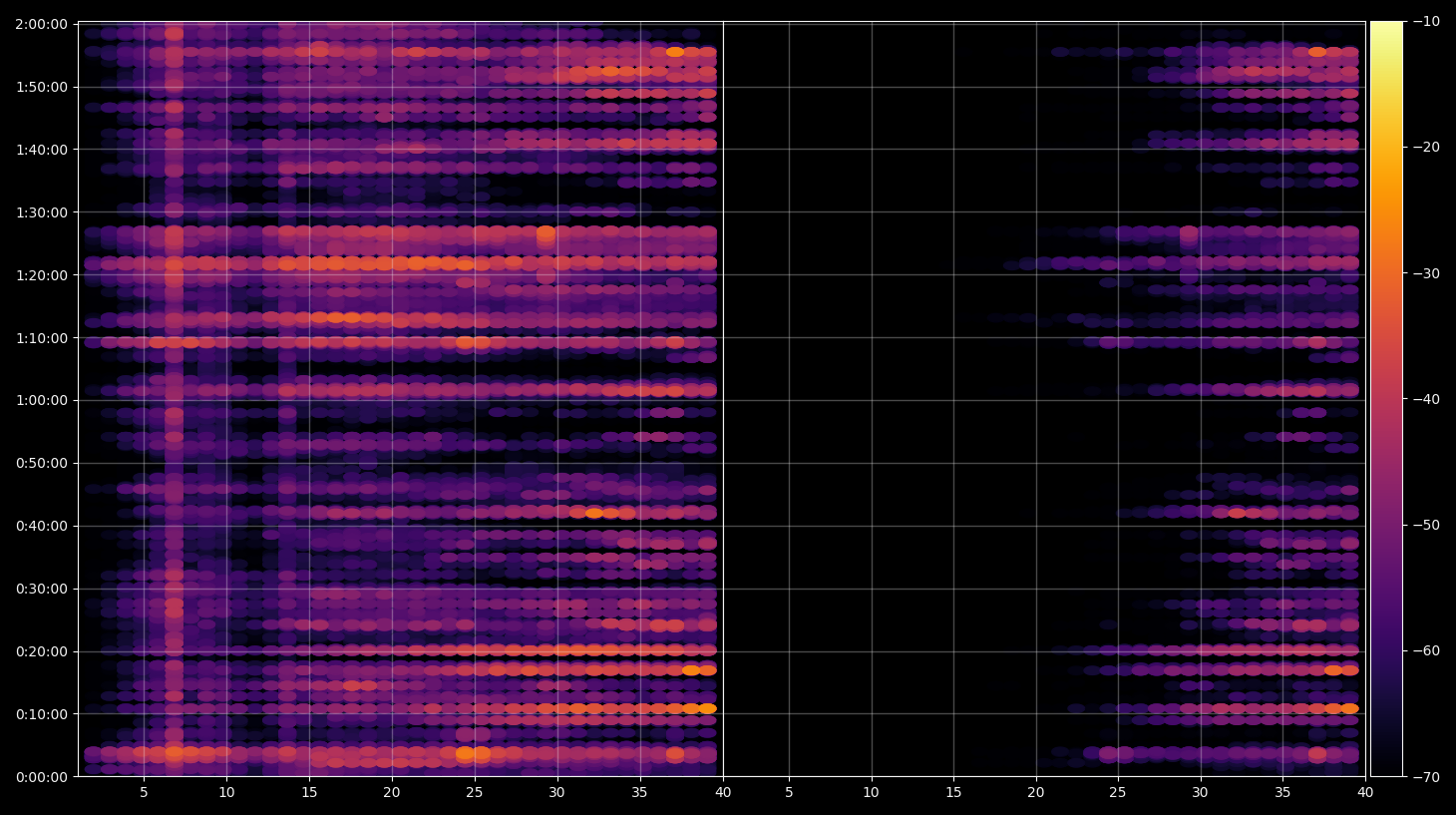Click the 0:00:00 y-axis tick label
The width and height of the screenshot is (1456, 815).
[41, 777]
